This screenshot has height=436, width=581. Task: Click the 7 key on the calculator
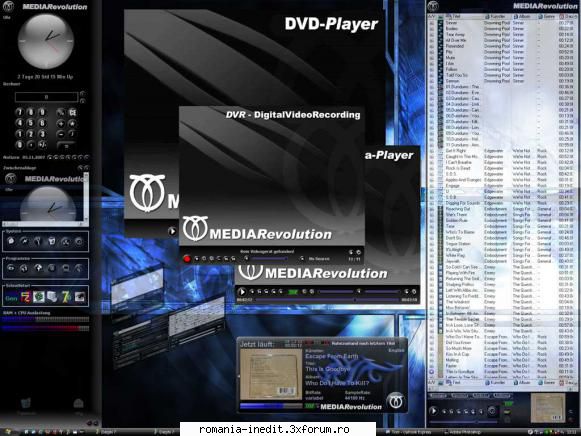point(20,112)
